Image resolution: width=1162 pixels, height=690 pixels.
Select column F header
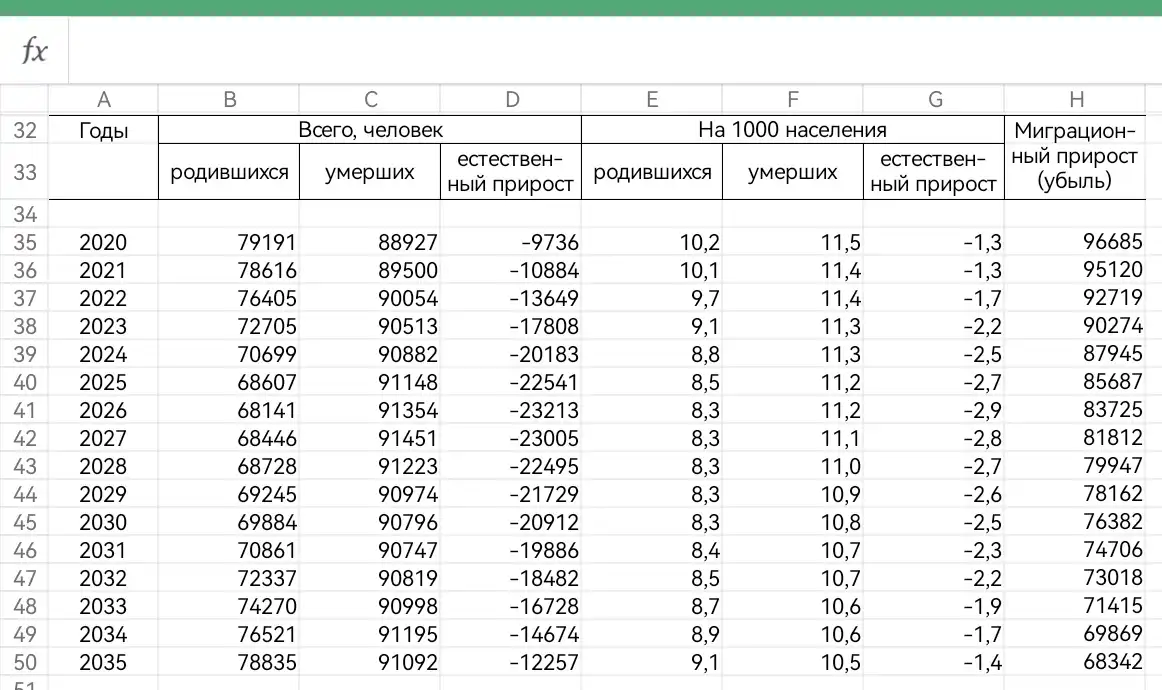tap(792, 99)
